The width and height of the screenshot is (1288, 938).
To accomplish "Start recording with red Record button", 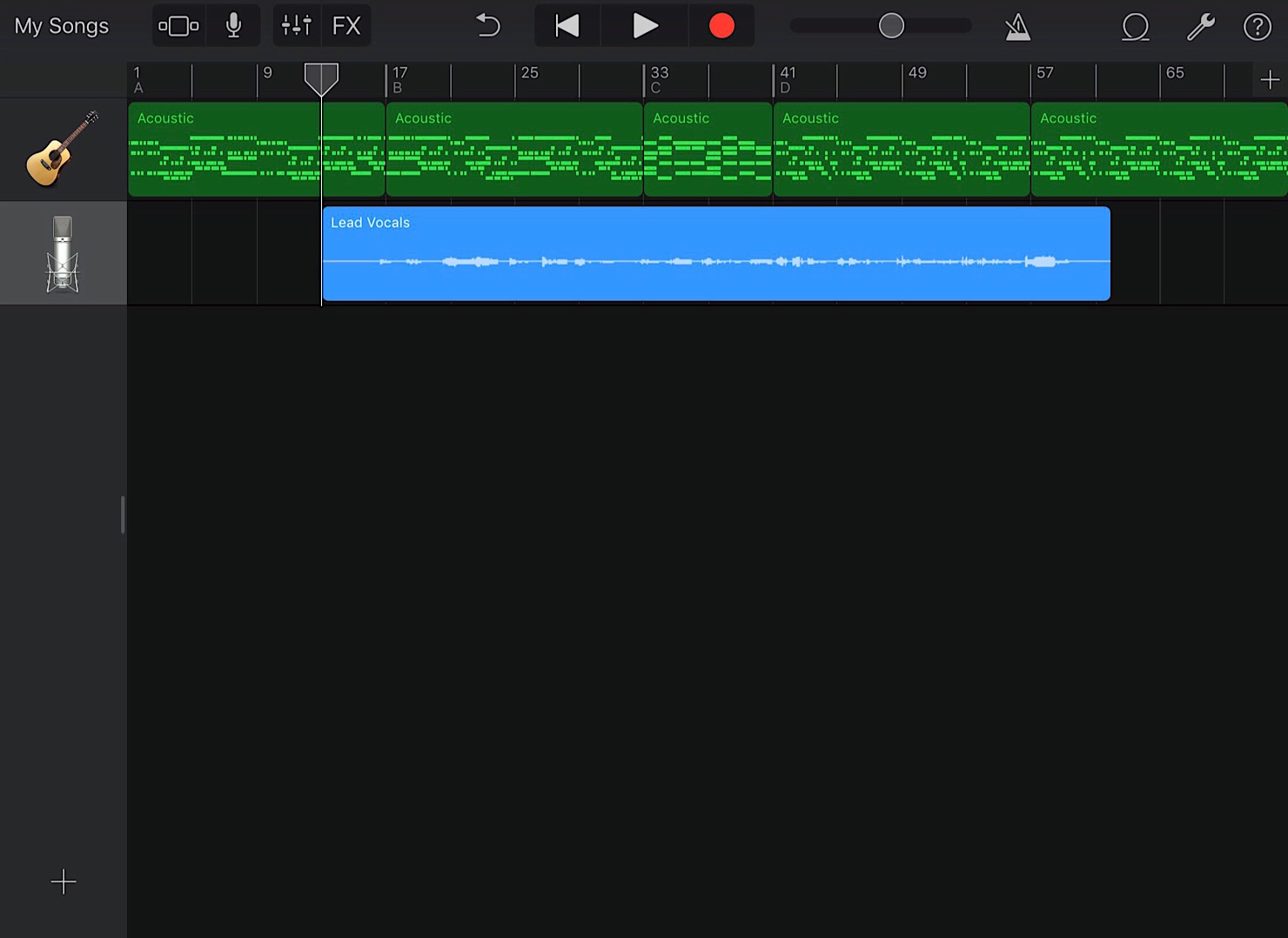I will (x=721, y=26).
